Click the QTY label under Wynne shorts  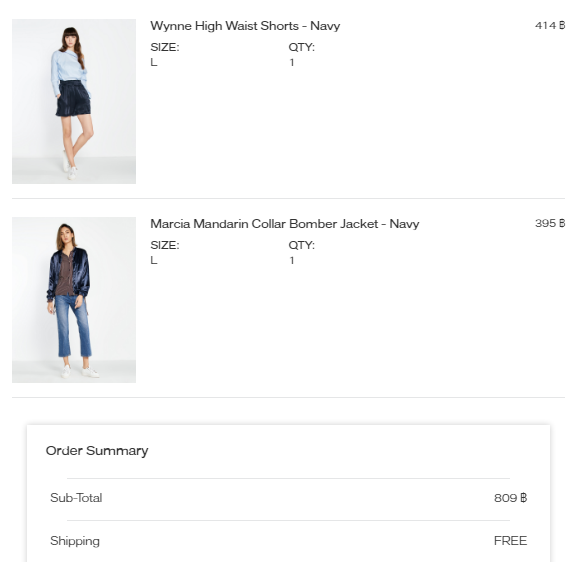point(301,47)
